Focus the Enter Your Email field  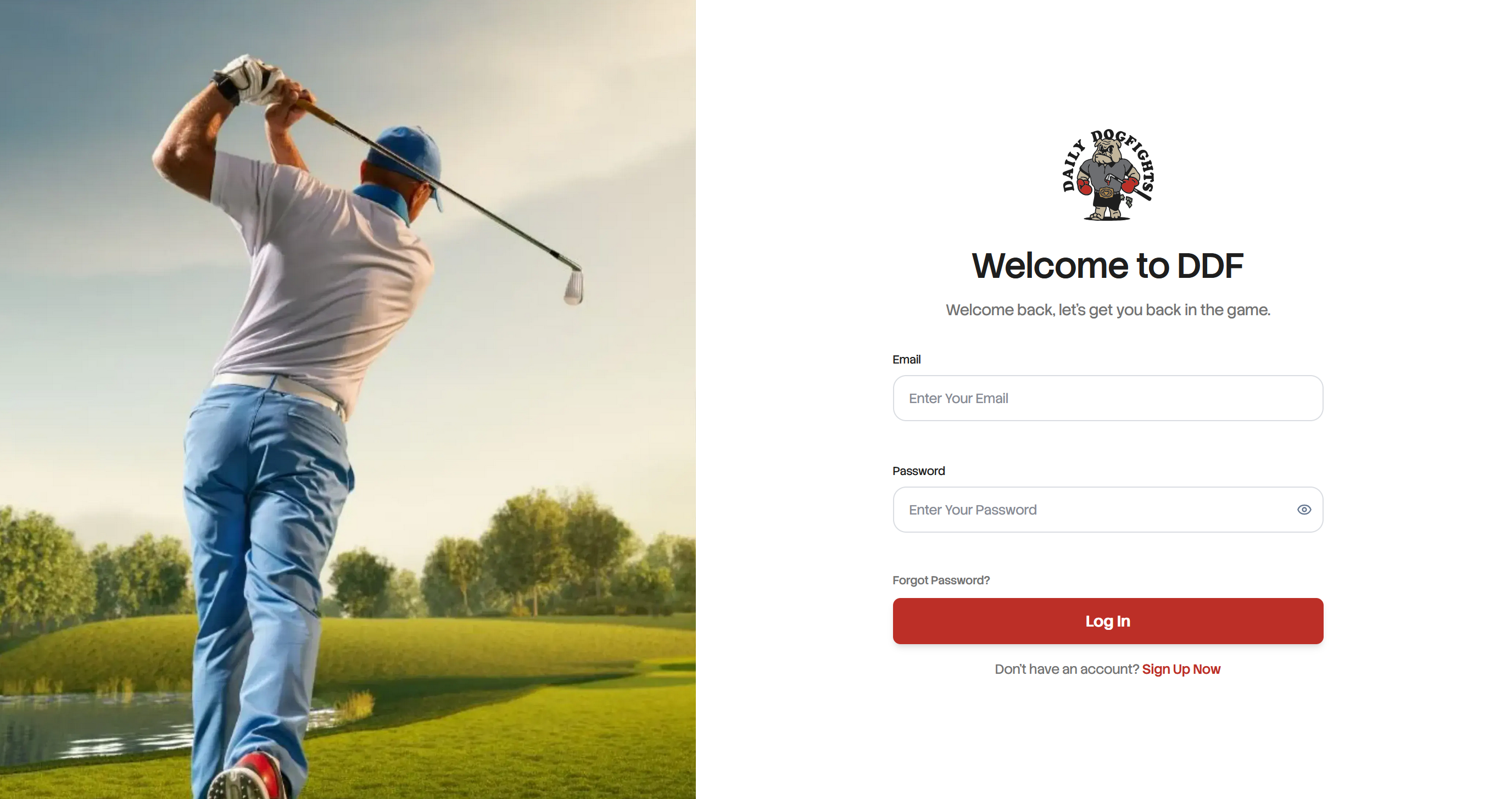(1108, 398)
